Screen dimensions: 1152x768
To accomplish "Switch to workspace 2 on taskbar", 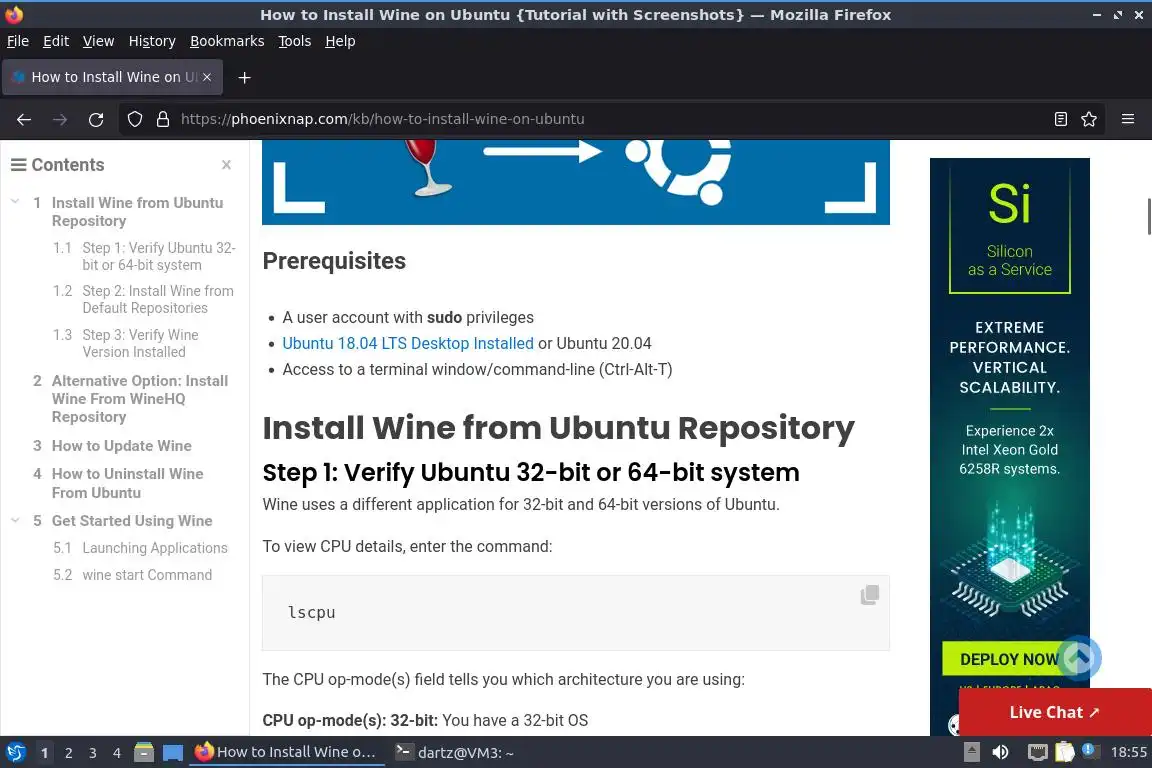I will [x=68, y=753].
